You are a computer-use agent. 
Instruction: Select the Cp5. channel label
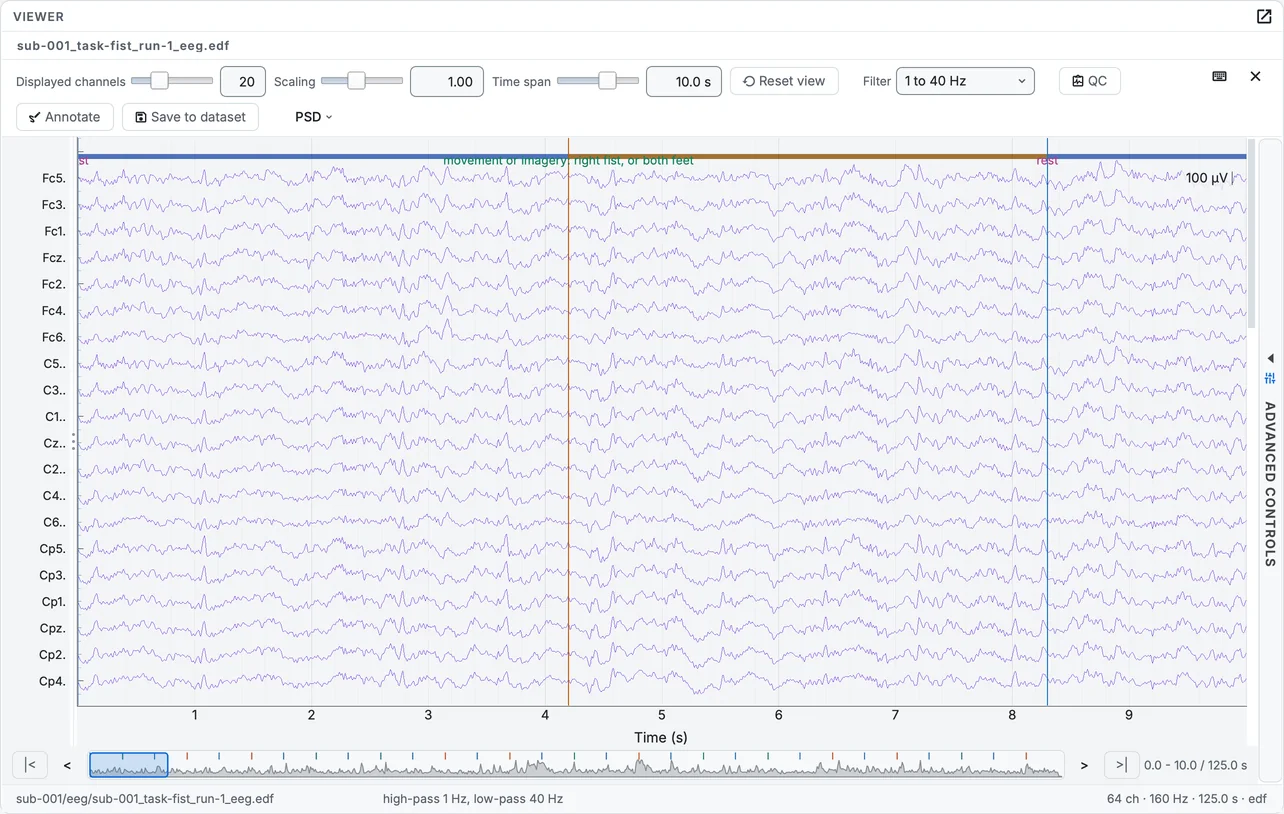(52, 549)
